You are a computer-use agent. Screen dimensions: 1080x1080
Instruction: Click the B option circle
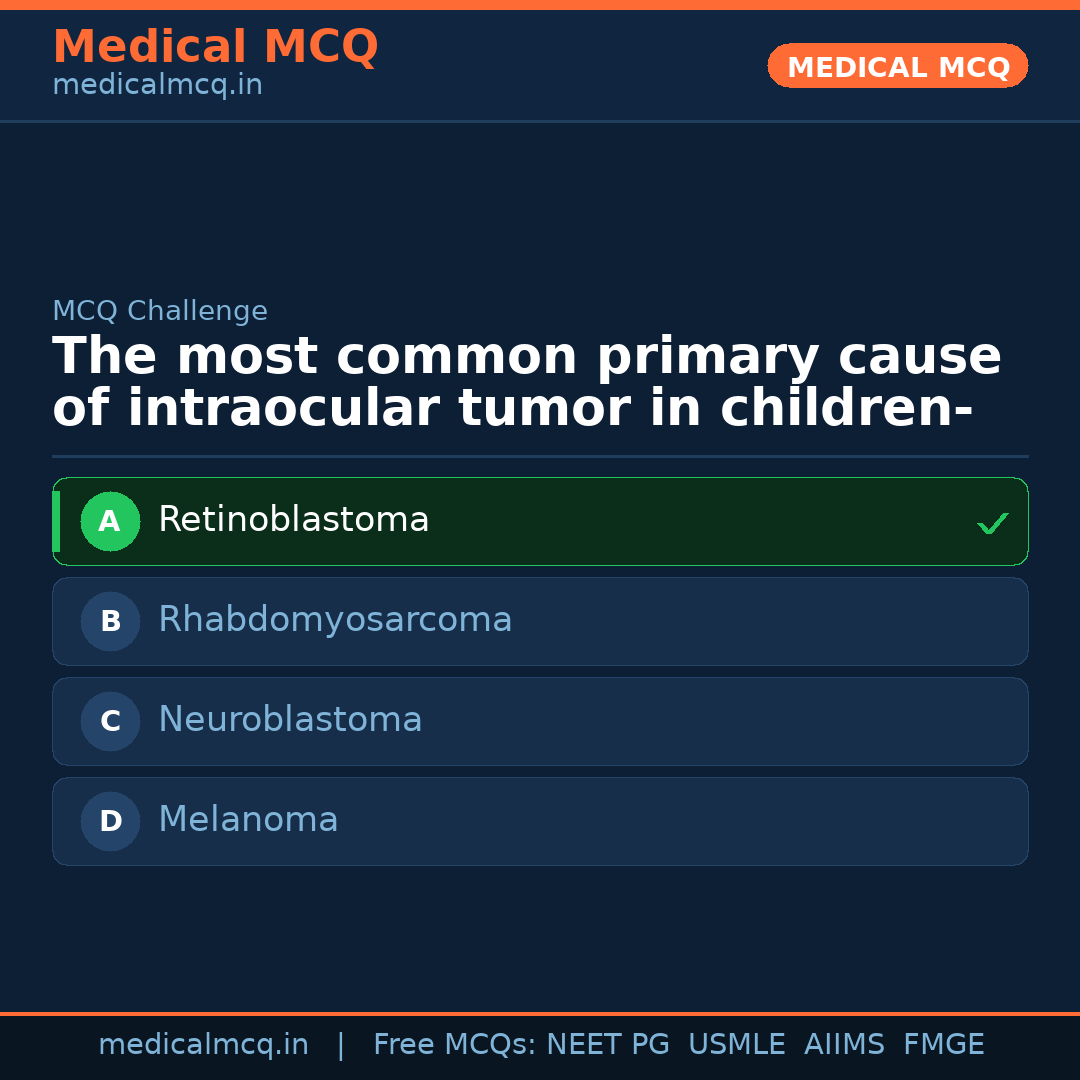point(110,621)
